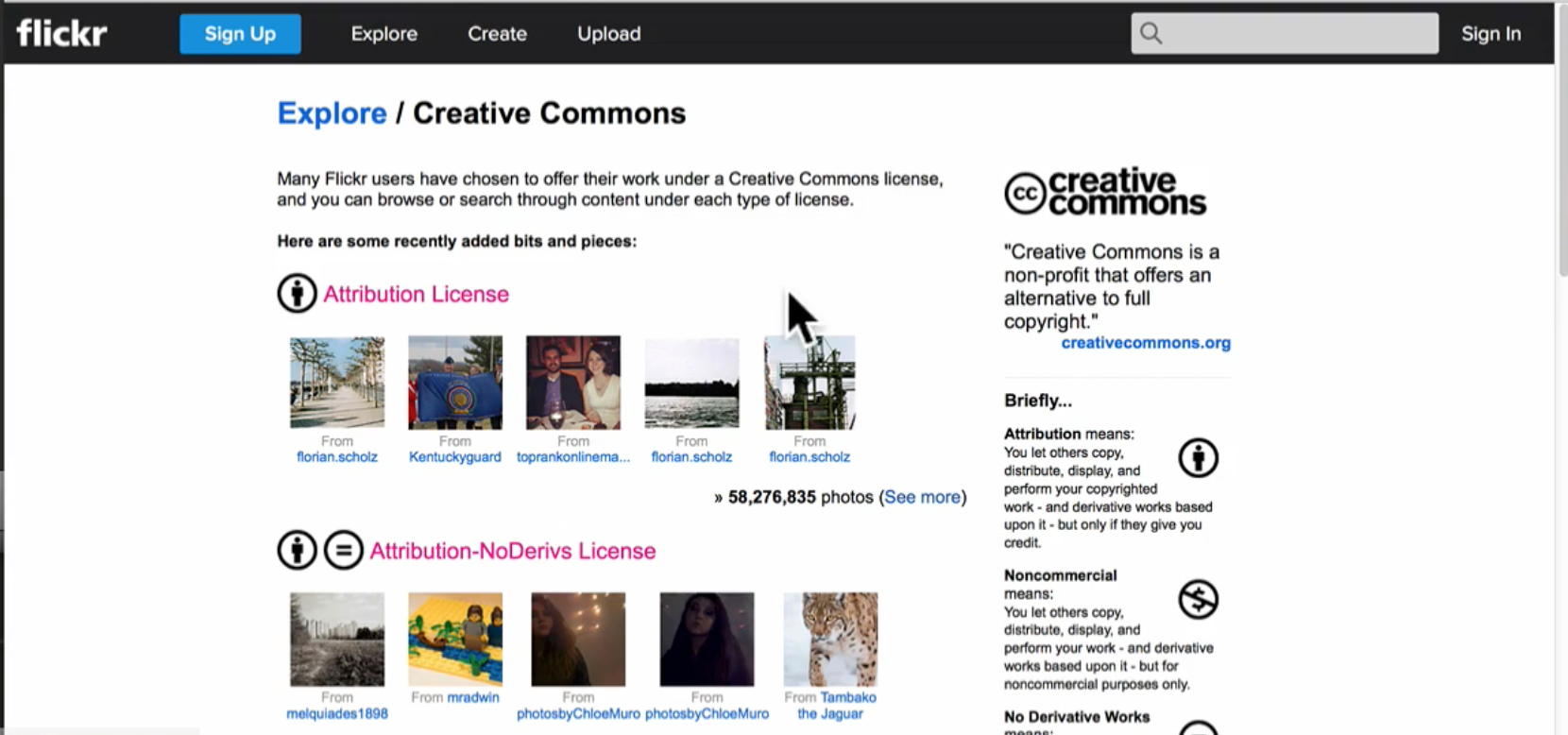
Task: Click the melquiades1898 user link
Action: [x=337, y=713]
